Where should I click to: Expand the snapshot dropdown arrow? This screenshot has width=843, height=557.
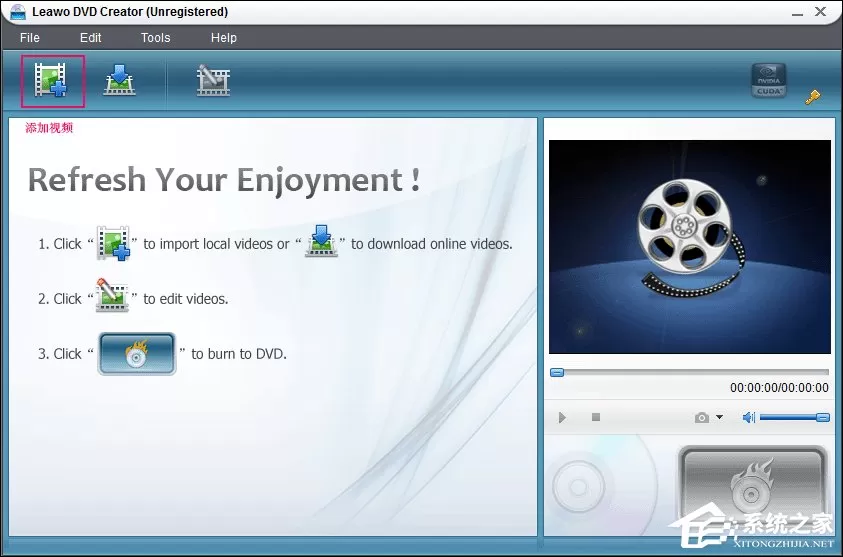[x=719, y=417]
